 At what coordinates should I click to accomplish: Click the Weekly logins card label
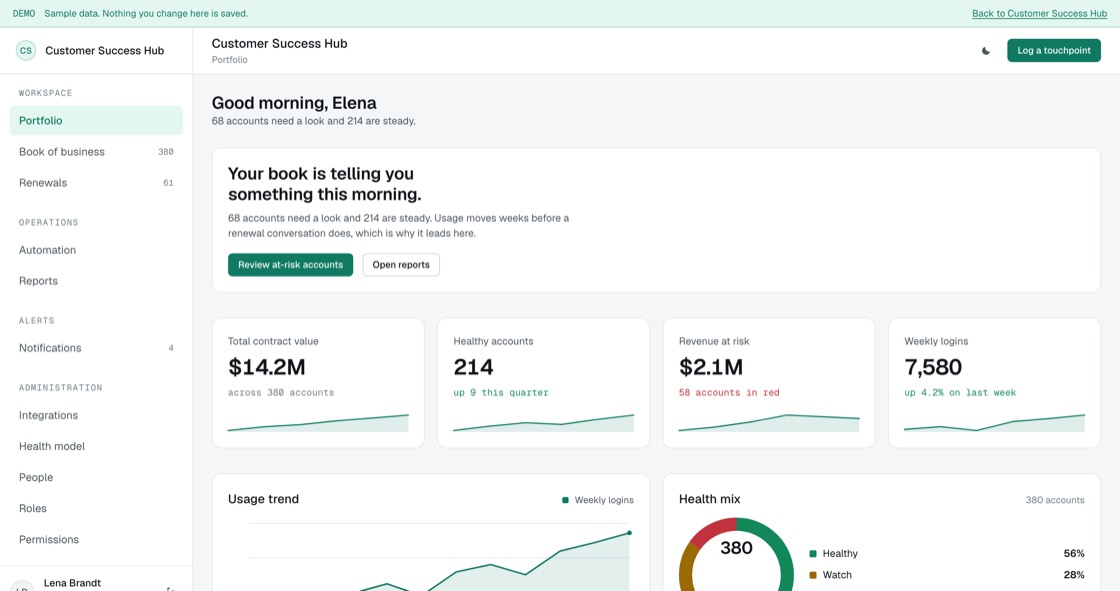point(936,342)
